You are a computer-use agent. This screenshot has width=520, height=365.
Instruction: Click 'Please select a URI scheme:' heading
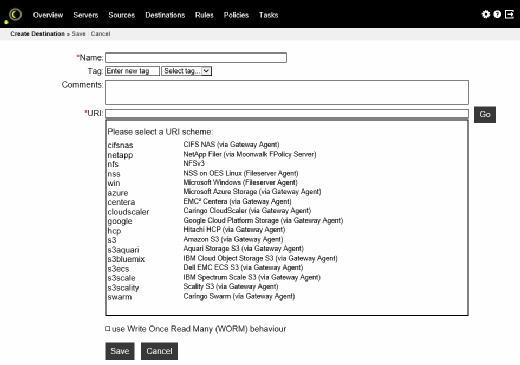(x=160, y=132)
